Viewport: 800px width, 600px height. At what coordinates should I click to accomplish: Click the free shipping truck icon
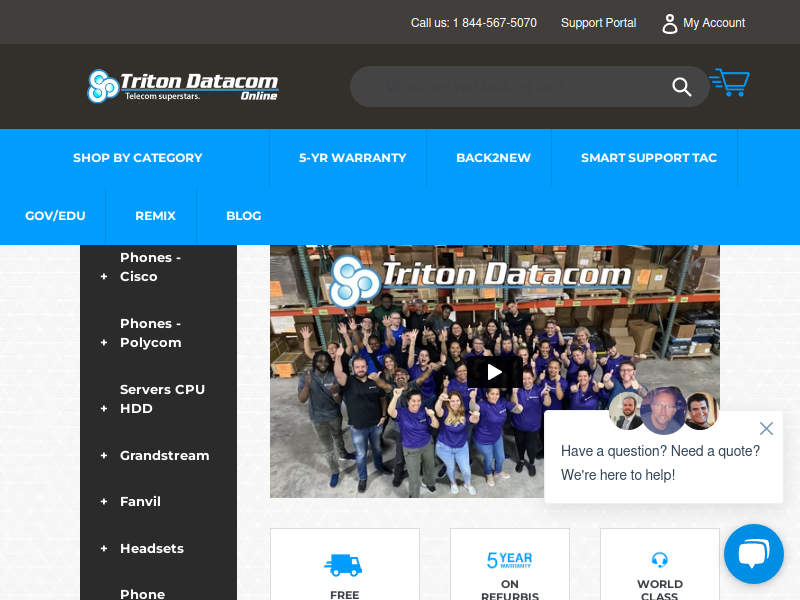coord(343,565)
